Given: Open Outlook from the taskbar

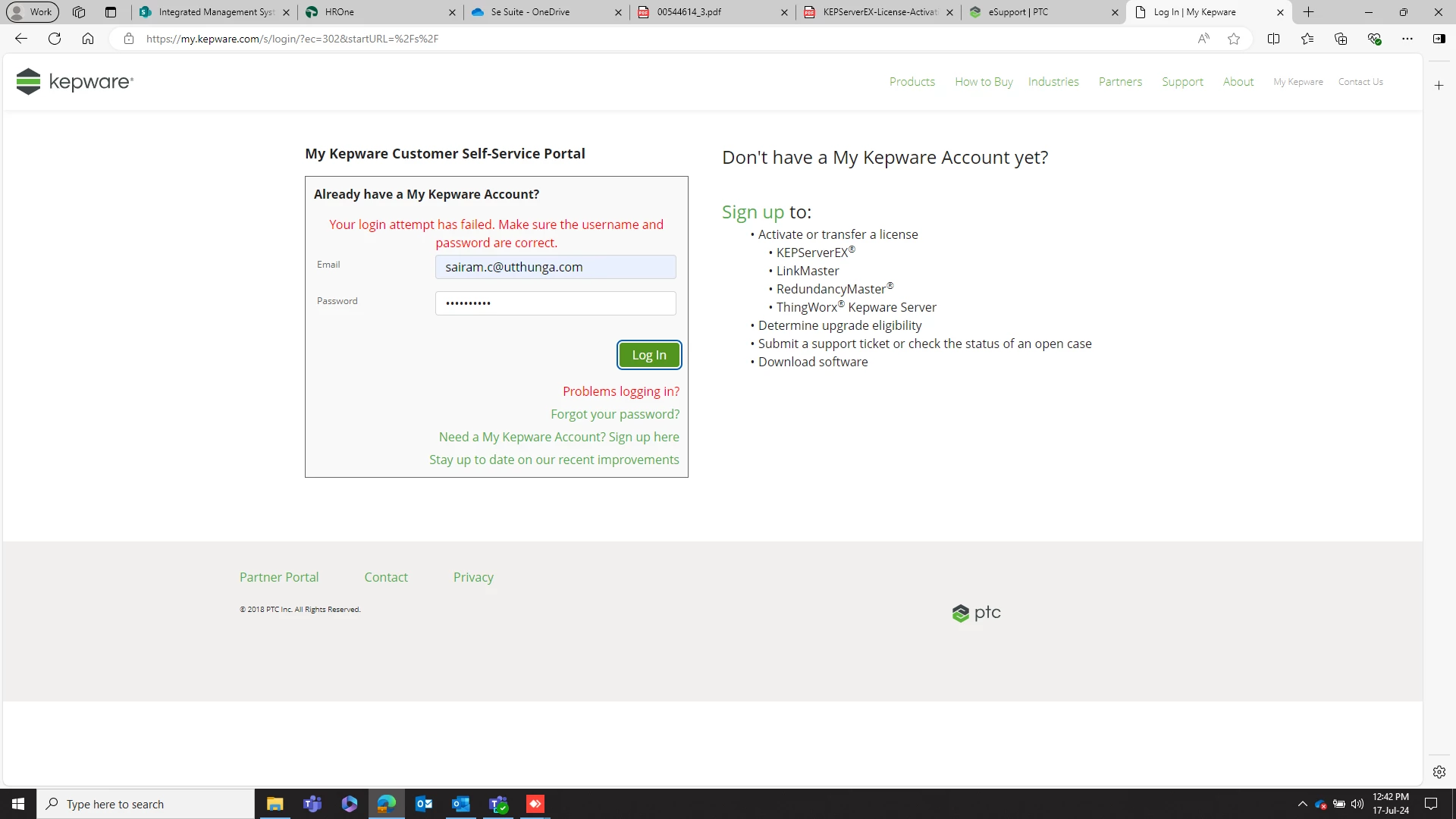Looking at the screenshot, I should [424, 804].
